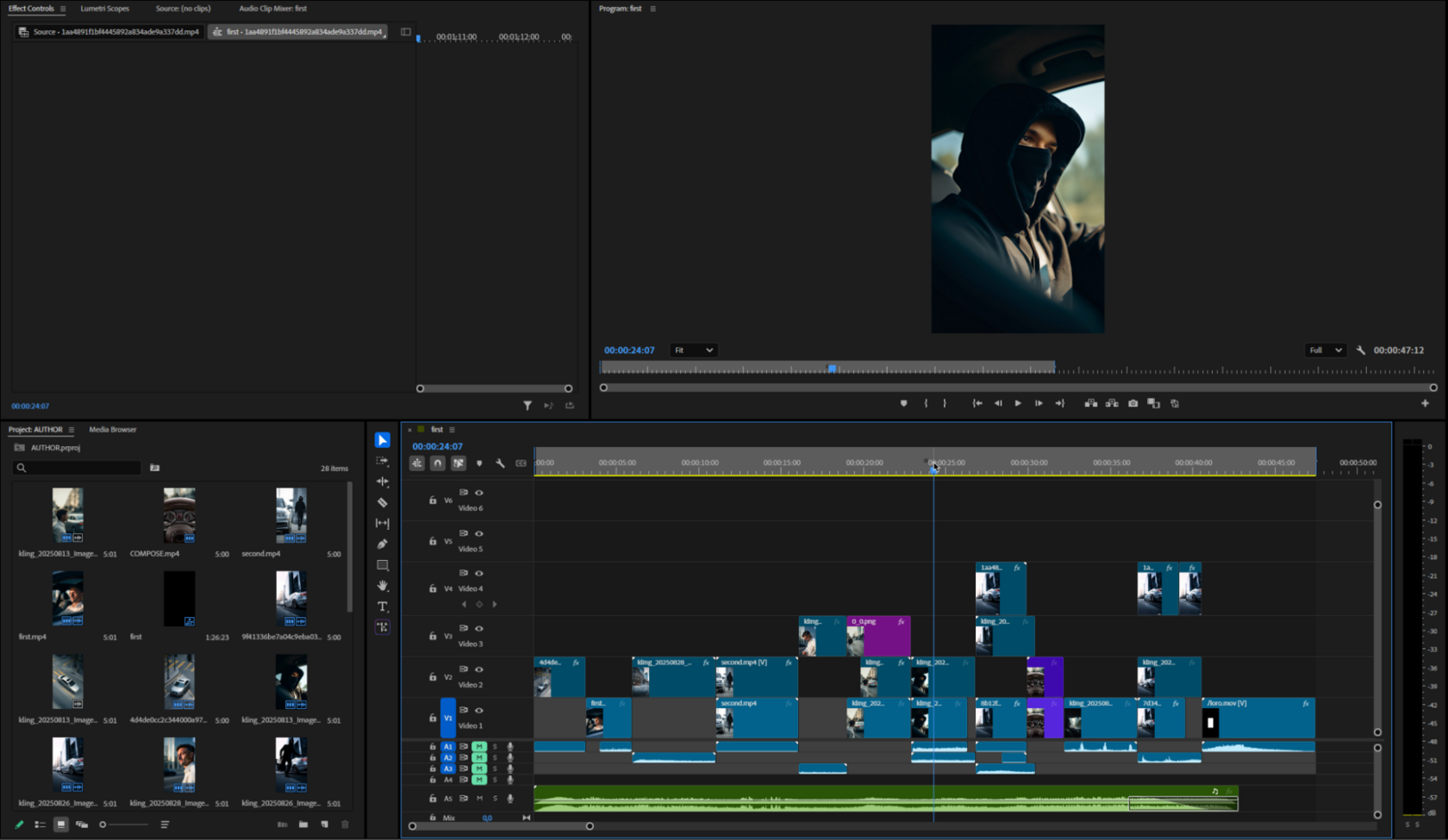Open timeline display settings wrench
1448x840 pixels.
coord(500,464)
